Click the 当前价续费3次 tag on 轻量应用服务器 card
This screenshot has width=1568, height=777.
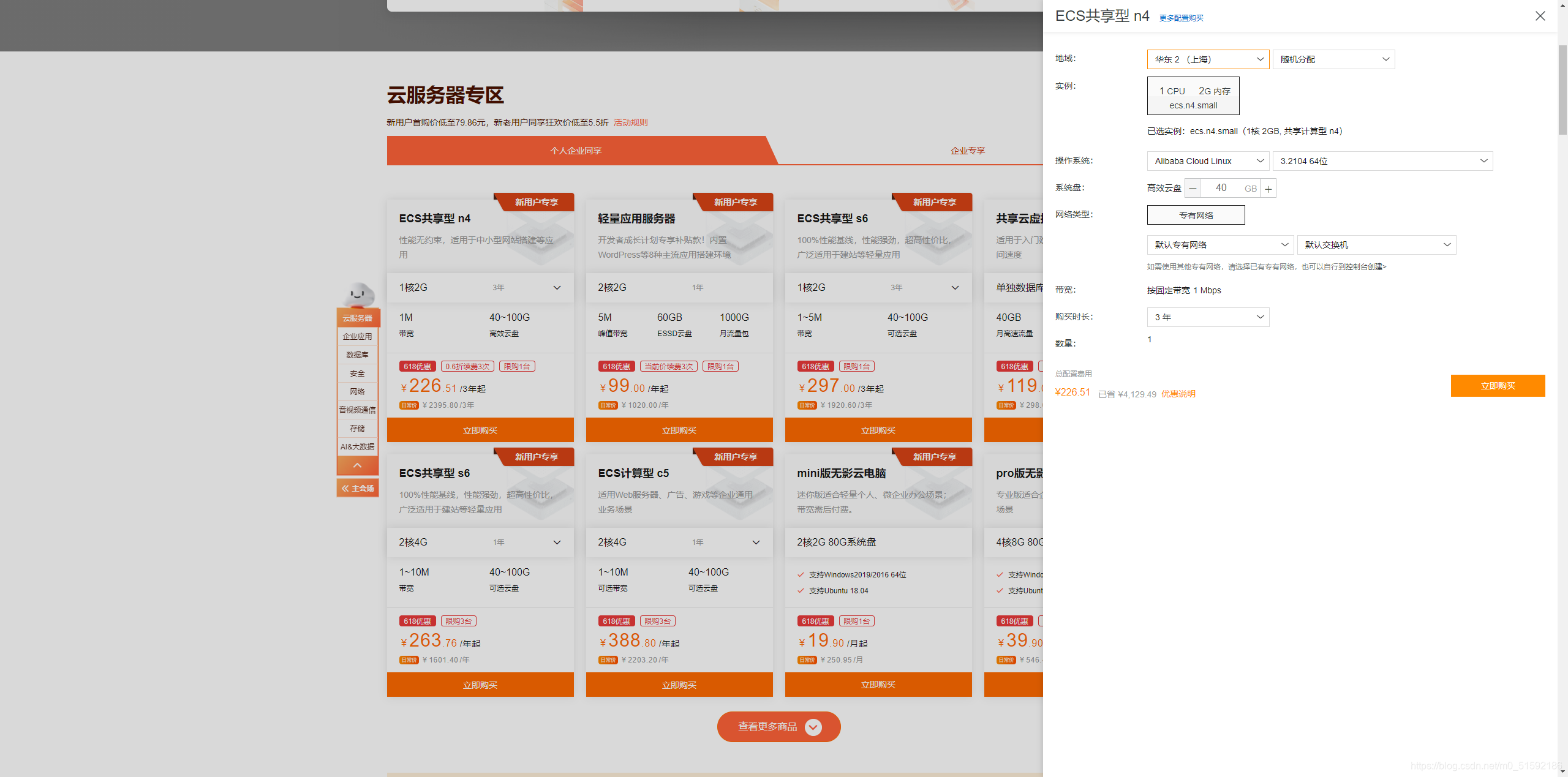(x=668, y=366)
